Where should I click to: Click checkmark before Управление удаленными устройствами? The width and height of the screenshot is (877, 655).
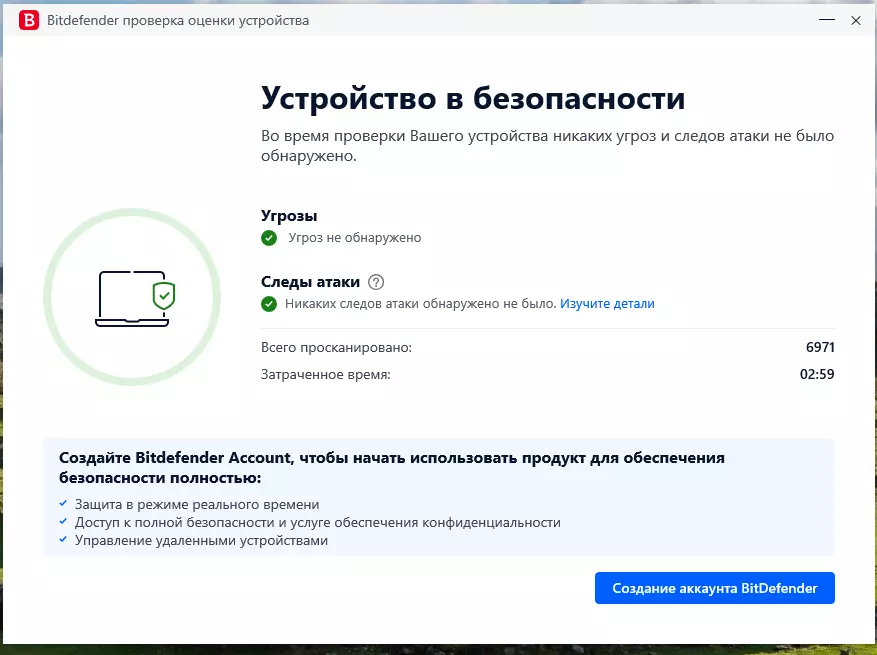pos(63,540)
